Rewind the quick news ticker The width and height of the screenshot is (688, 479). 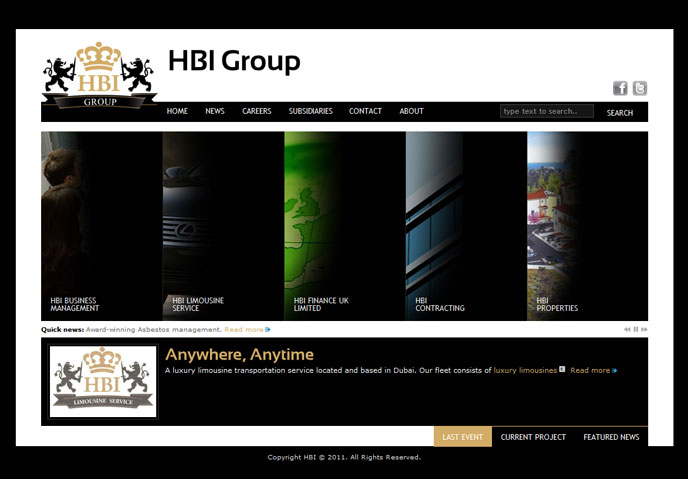point(627,329)
